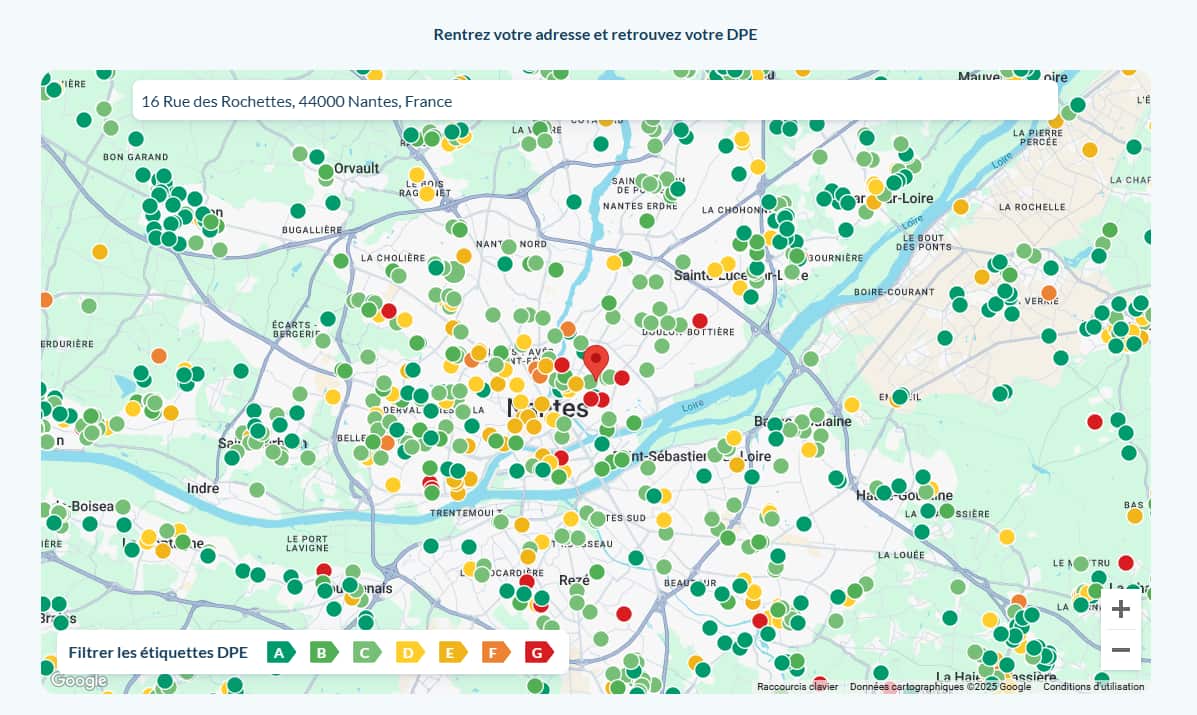This screenshot has width=1197, height=715.
Task: Open the Raccourcis clavier link
Action: pos(797,687)
